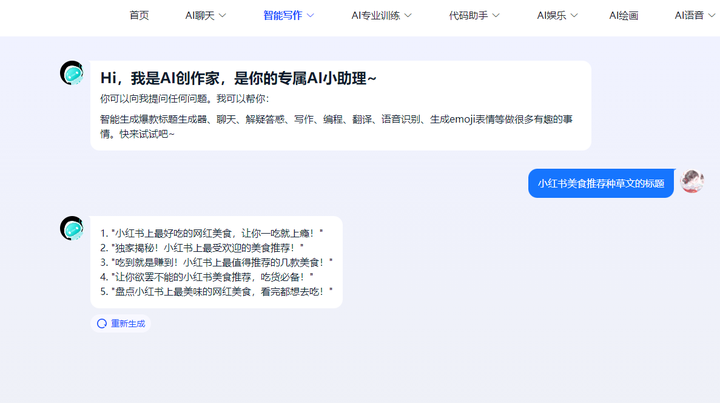Click the heading Hi，我是AI创作家
Viewport: 720px width, 403px height.
[238, 78]
